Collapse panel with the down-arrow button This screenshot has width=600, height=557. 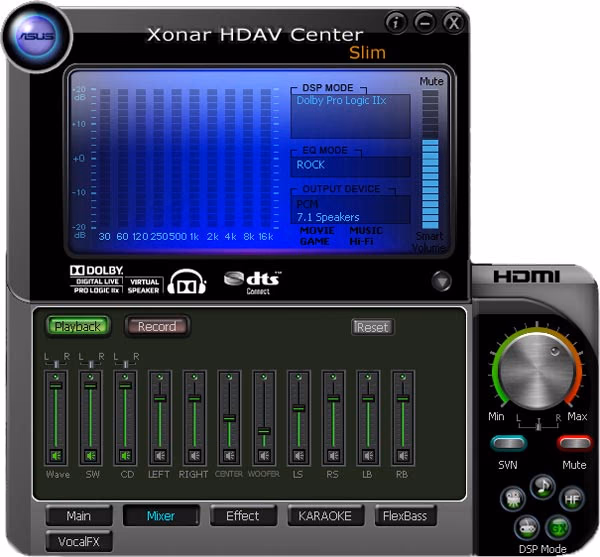click(x=442, y=281)
